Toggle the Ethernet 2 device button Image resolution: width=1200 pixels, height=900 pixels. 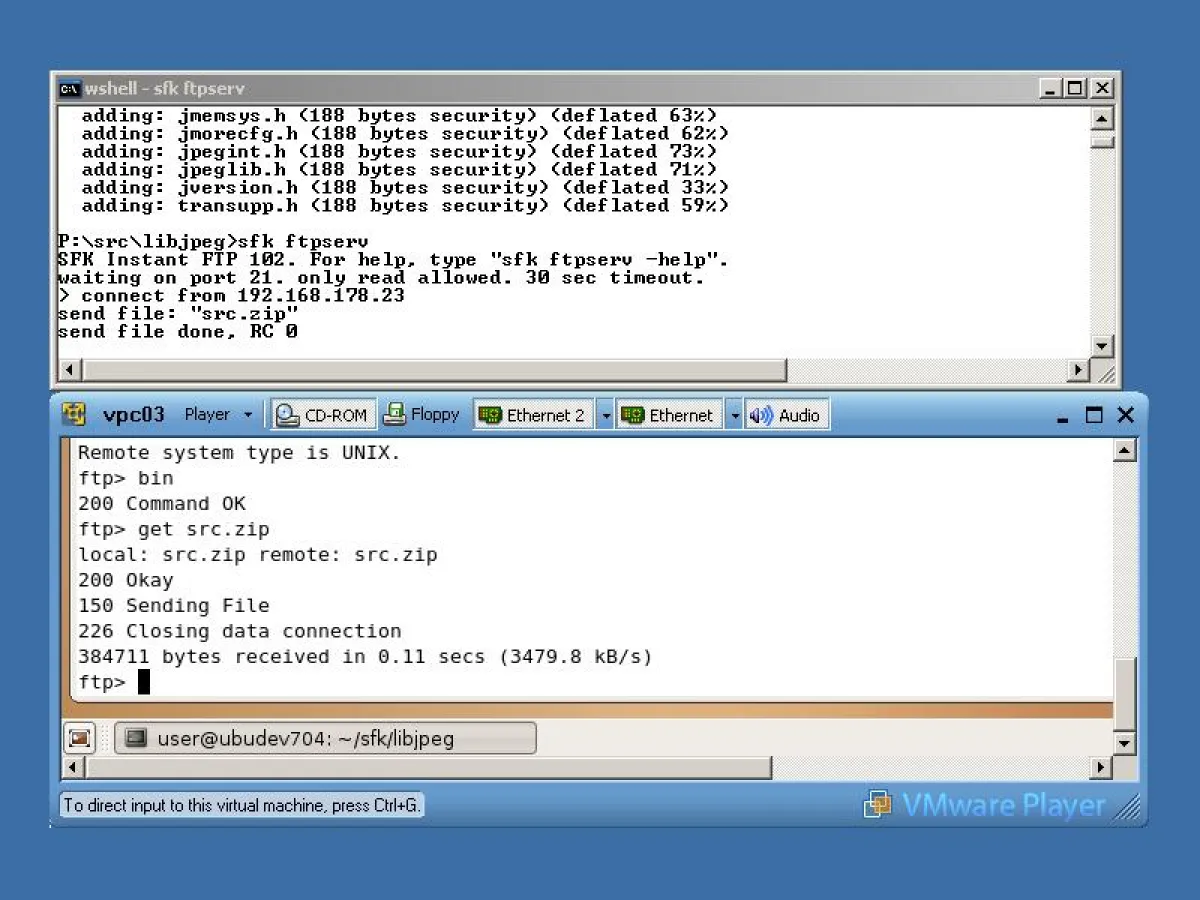pyautogui.click(x=533, y=415)
